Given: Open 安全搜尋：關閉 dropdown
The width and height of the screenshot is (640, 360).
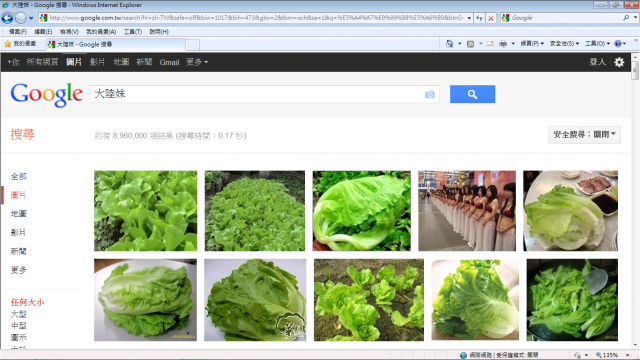Looking at the screenshot, I should click(584, 135).
